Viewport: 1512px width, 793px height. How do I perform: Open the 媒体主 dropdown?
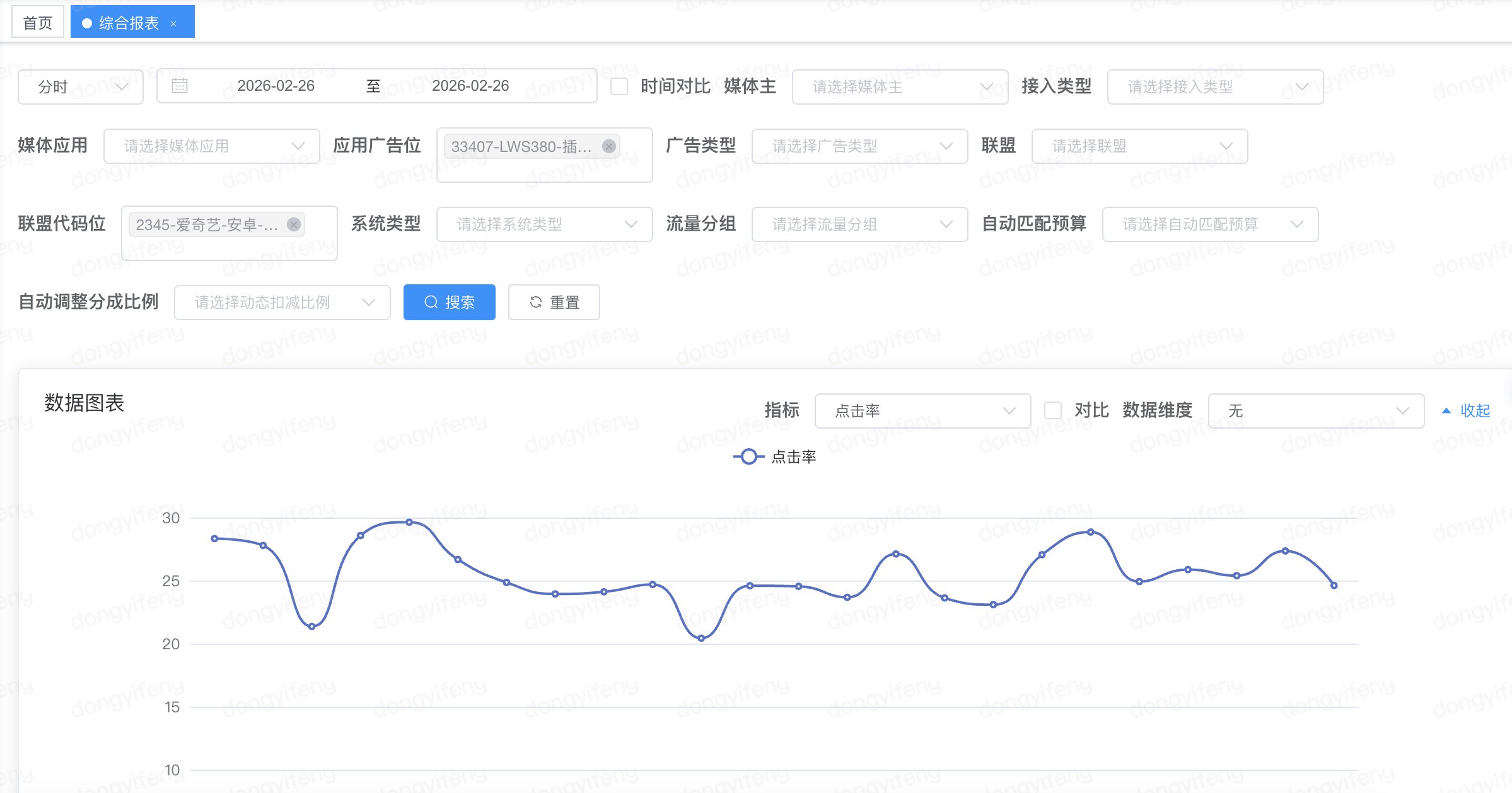[900, 86]
